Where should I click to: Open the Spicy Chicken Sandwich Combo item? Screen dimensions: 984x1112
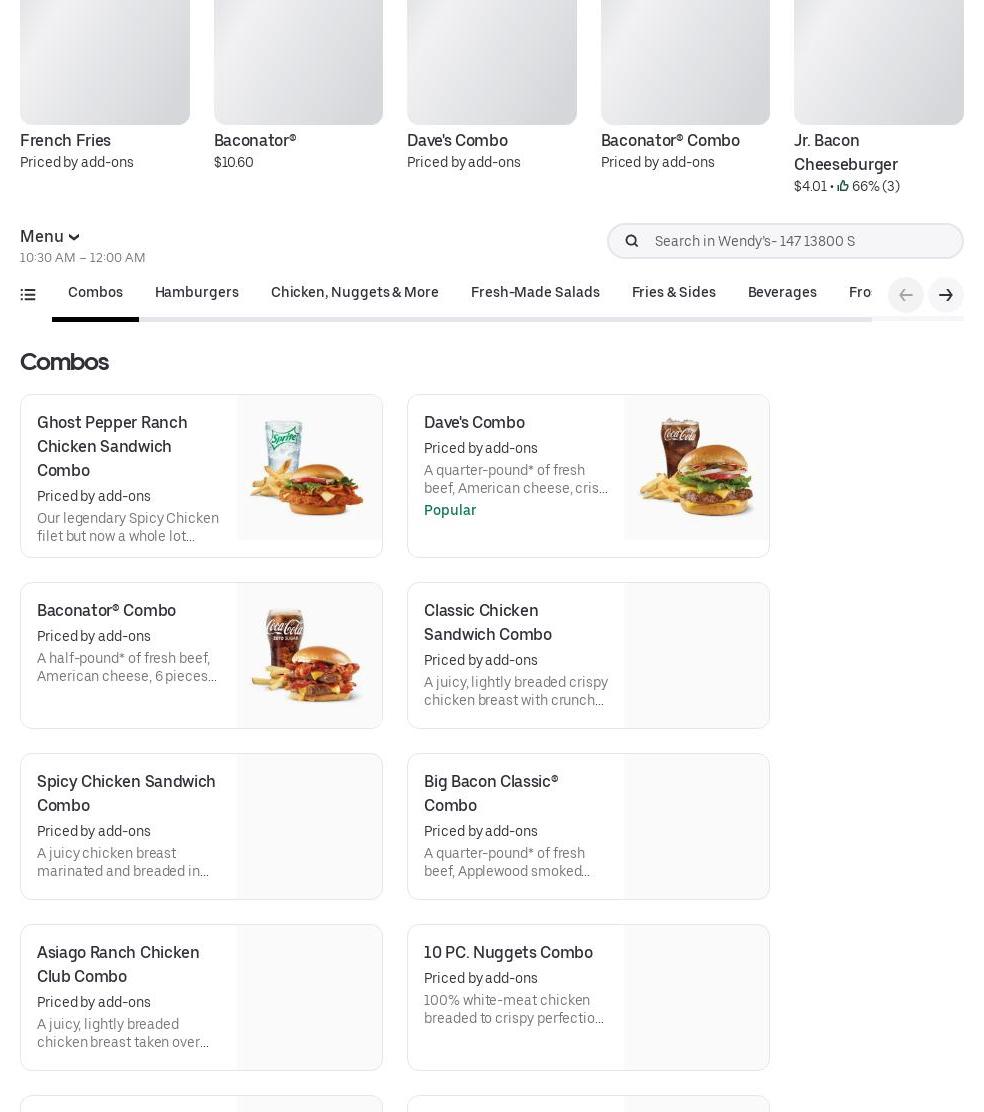(x=201, y=826)
